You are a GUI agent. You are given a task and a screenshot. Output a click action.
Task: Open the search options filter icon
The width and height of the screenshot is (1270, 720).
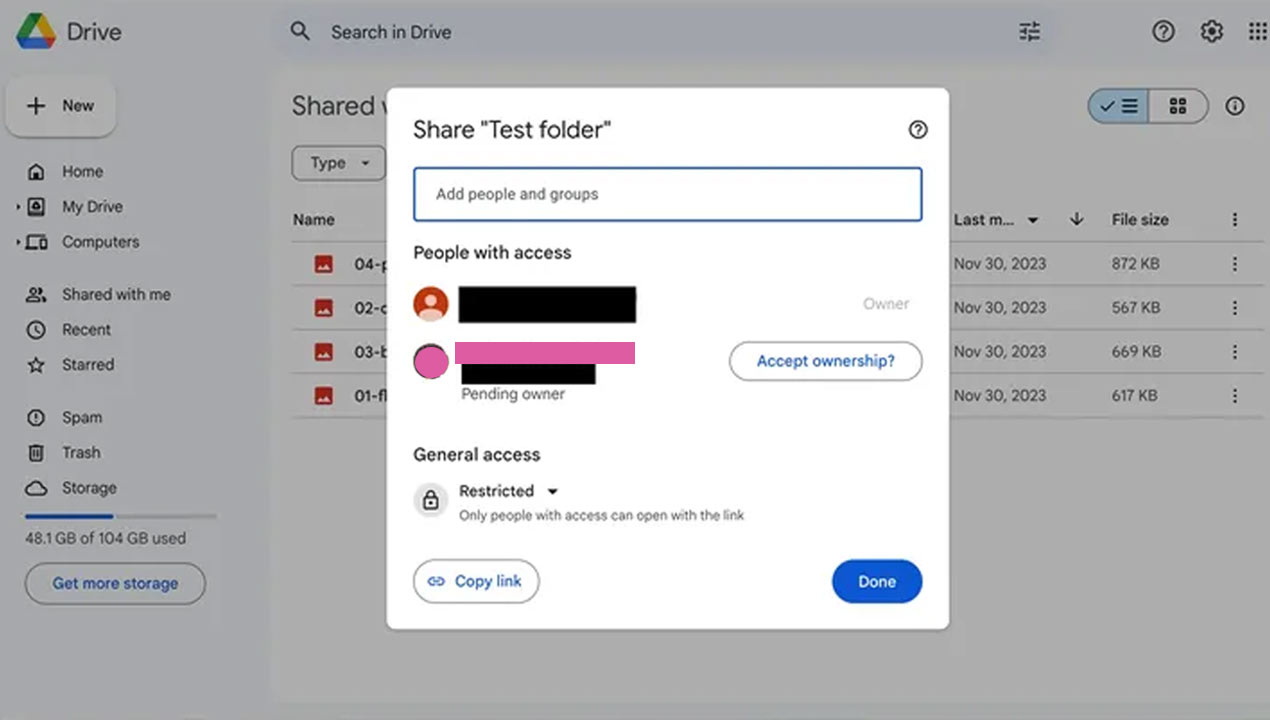pyautogui.click(x=1029, y=31)
